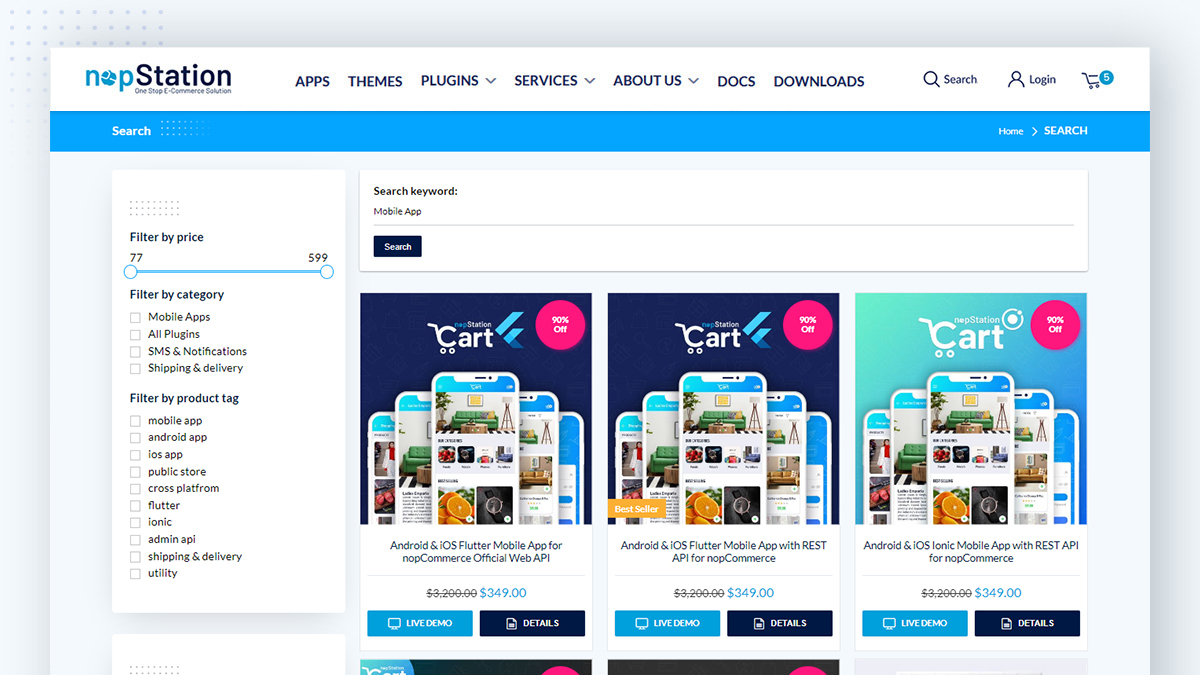This screenshot has width=1200, height=675.
Task: Open the APPS menu item
Action: coord(312,81)
